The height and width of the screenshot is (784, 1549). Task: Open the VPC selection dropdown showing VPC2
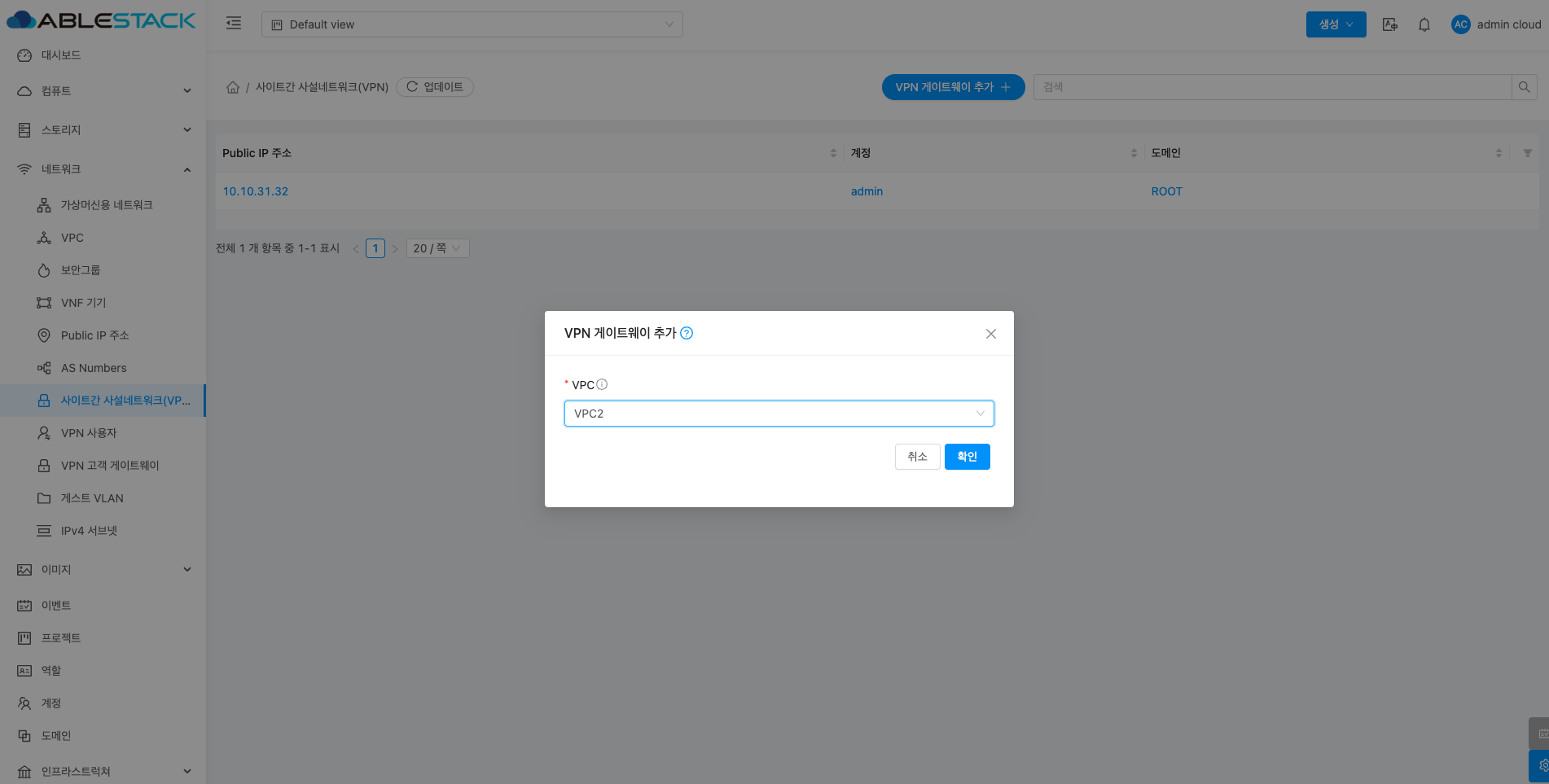[779, 414]
